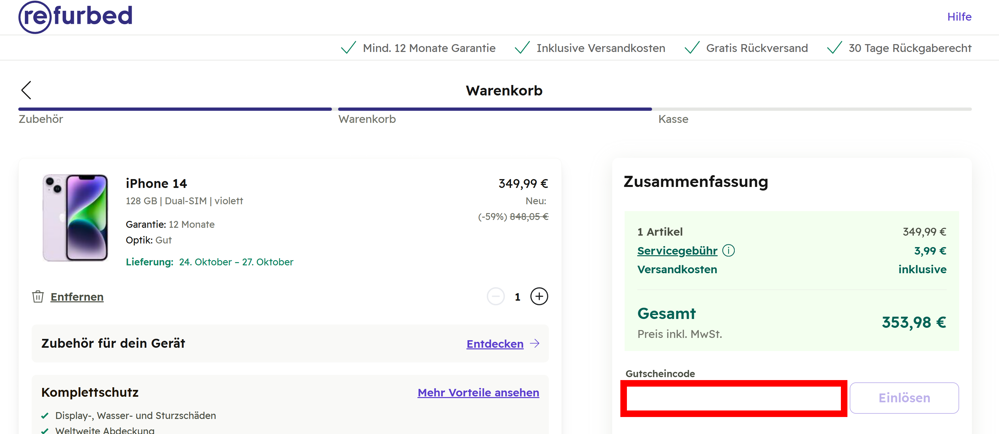Click the Preis inkl. MwSt. text
Image resolution: width=999 pixels, height=434 pixels.
[x=680, y=334]
